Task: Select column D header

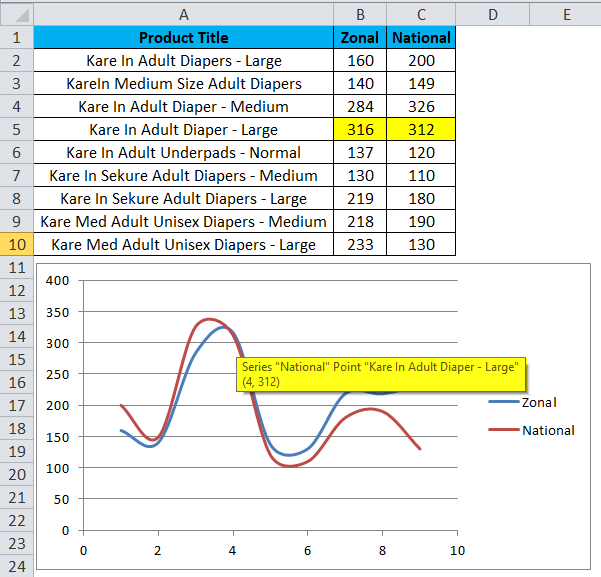Action: click(493, 15)
